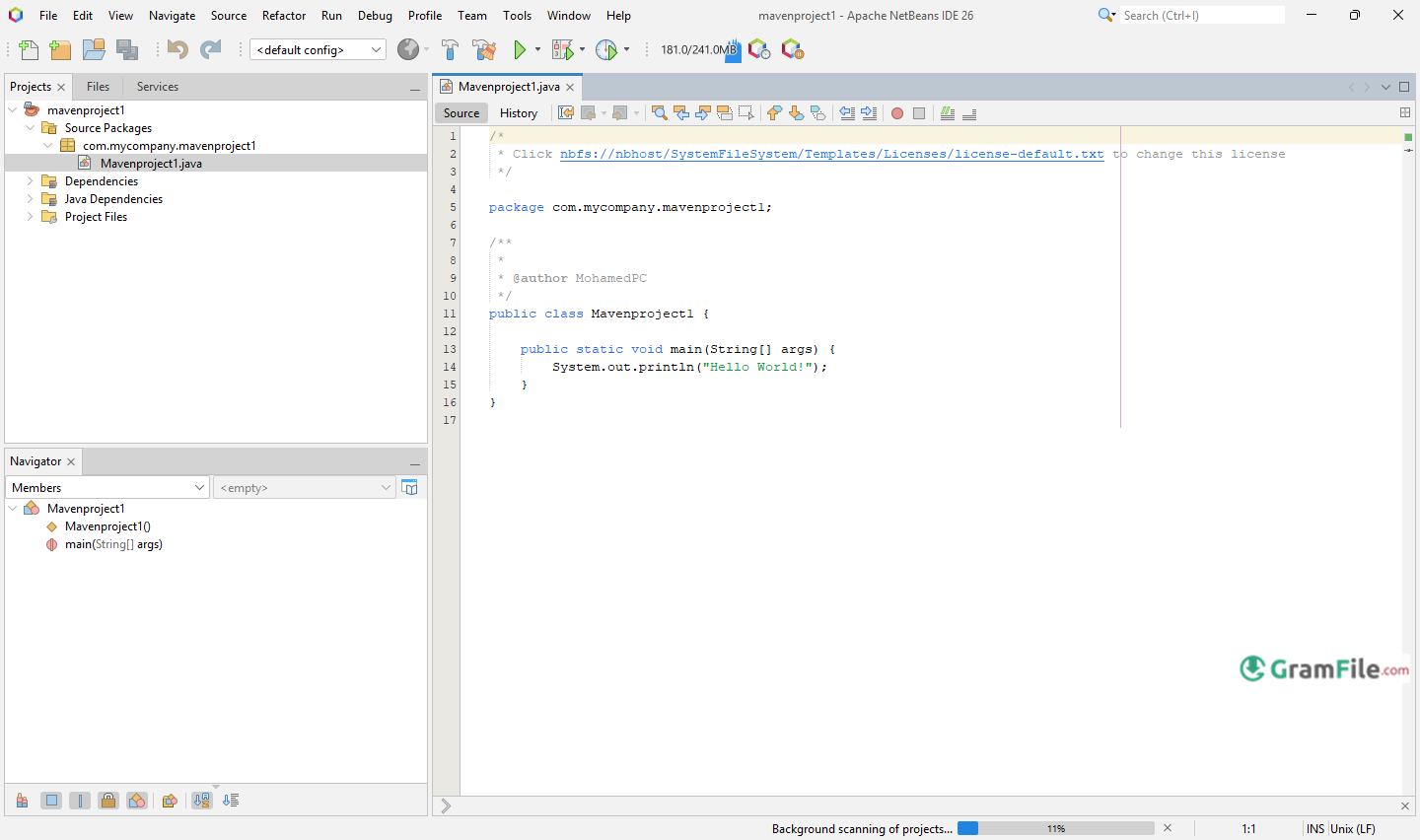Toggle Fully Qualified Names in Navigator

pyautogui.click(x=170, y=801)
